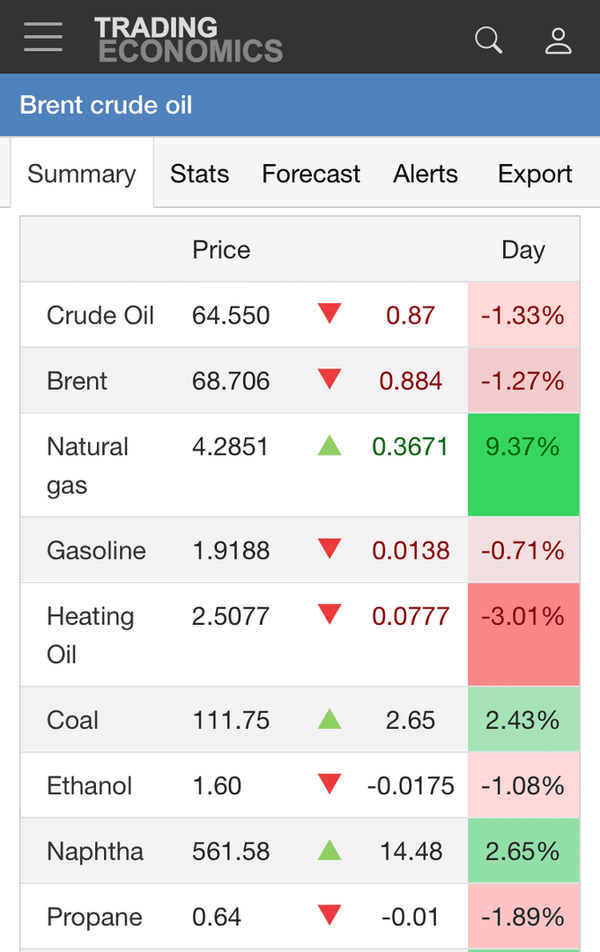Click the search magnifier icon
This screenshot has height=952, width=600.
[x=488, y=40]
